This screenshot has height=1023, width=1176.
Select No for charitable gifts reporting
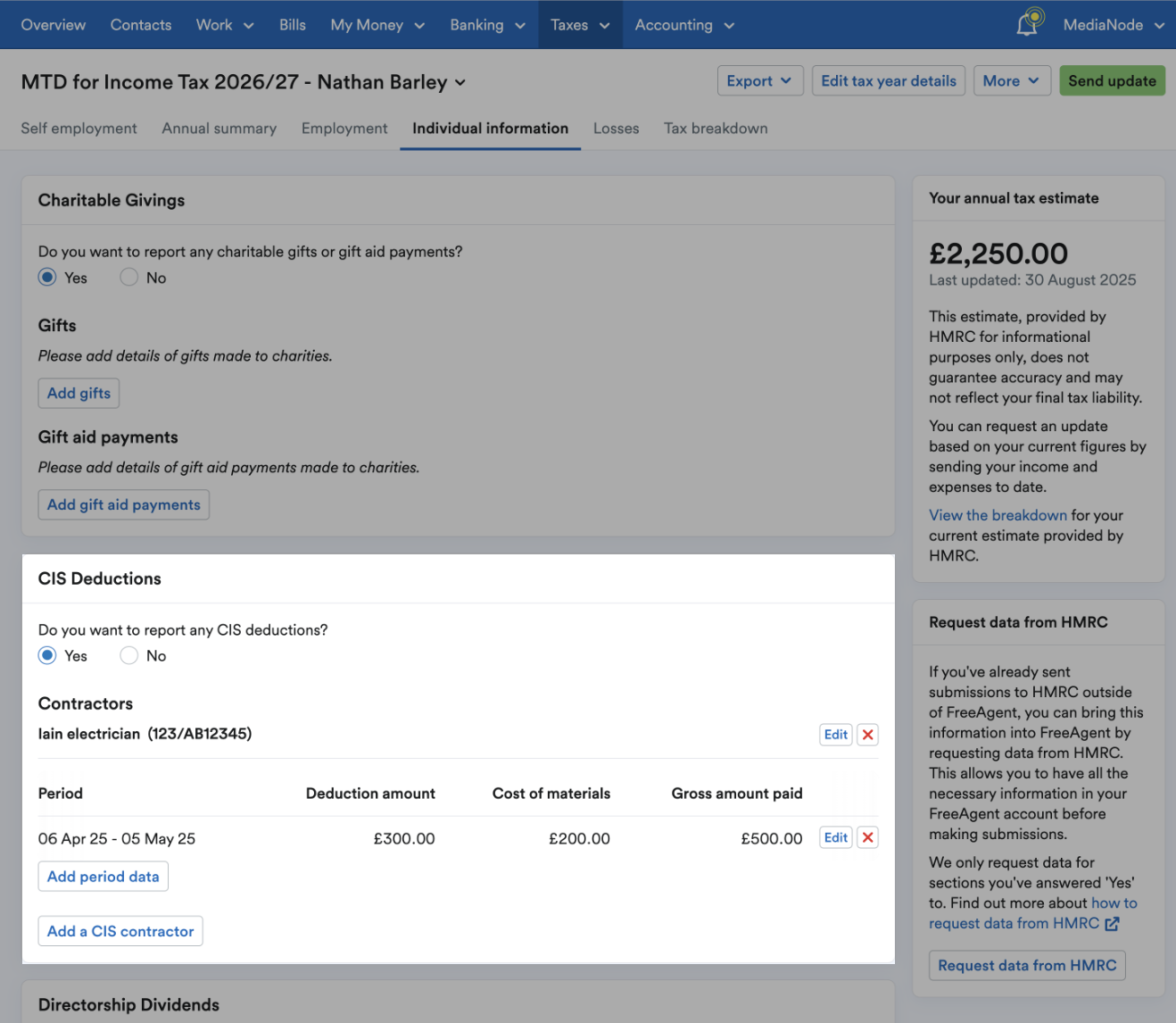pos(129,278)
